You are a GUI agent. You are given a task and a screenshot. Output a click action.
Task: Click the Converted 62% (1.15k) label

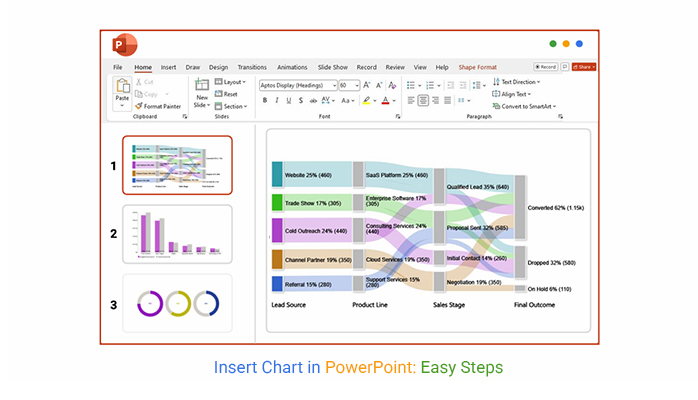(x=556, y=208)
